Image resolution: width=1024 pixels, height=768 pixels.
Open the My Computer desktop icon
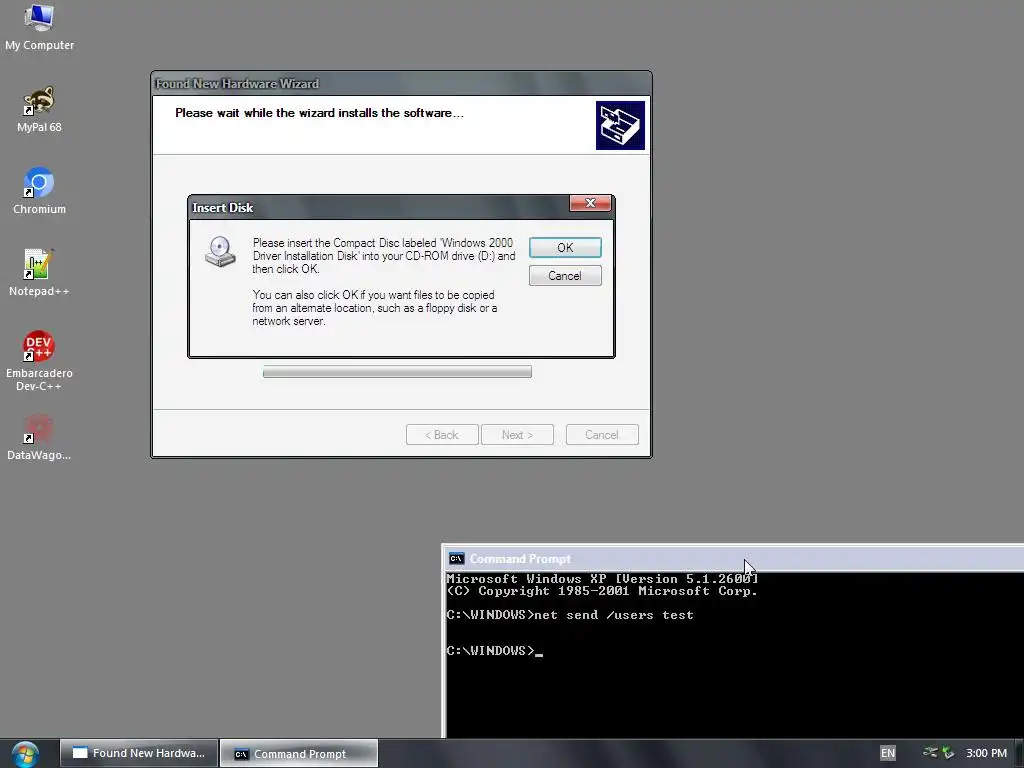pyautogui.click(x=39, y=26)
